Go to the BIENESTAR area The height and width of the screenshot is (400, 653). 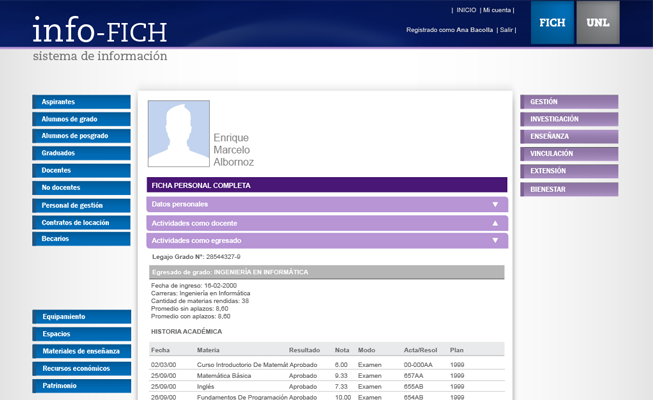tap(569, 189)
